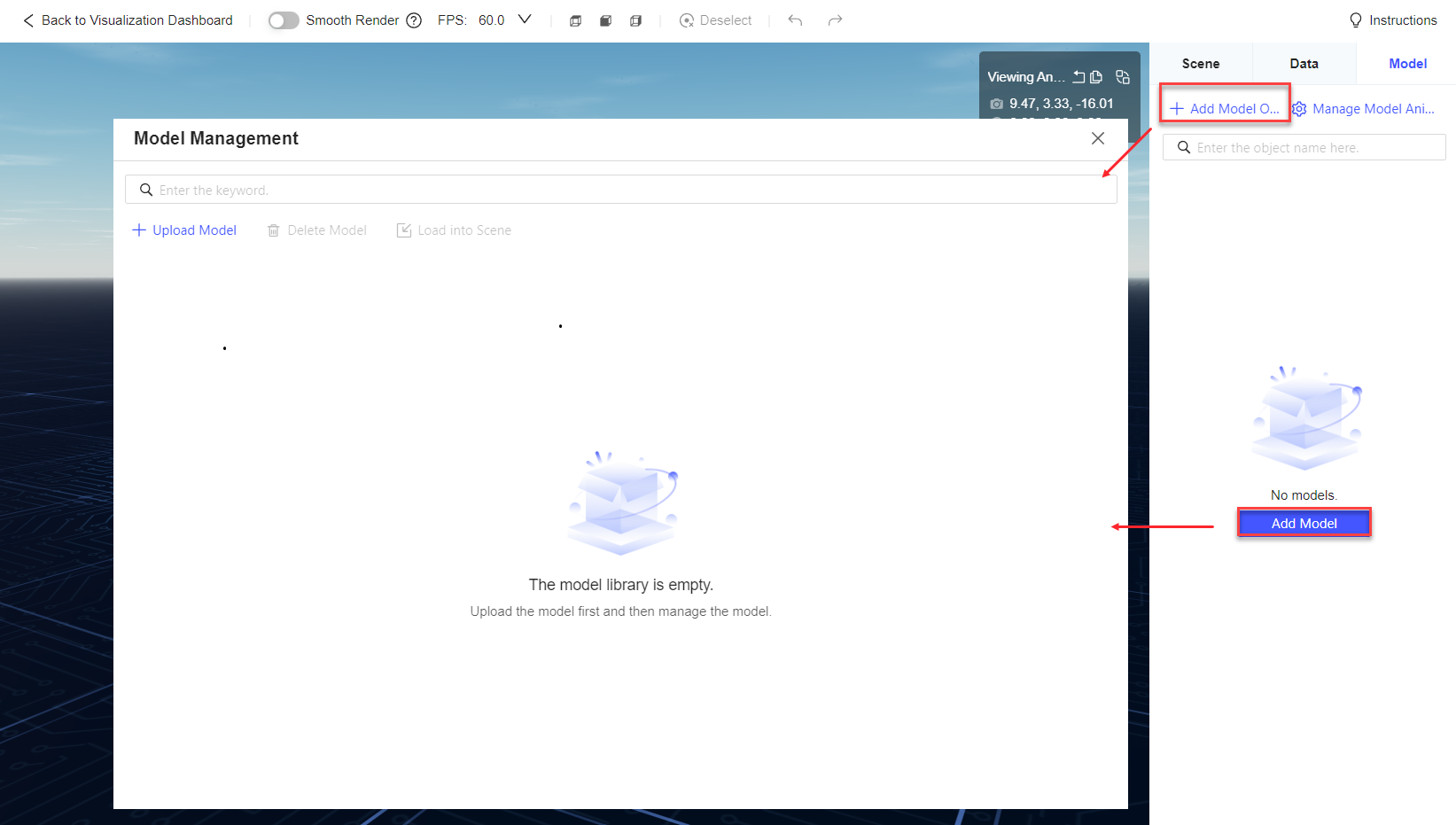Screen dimensions: 1456x825
Task: Click the keyword search field in dialog
Action: click(620, 190)
